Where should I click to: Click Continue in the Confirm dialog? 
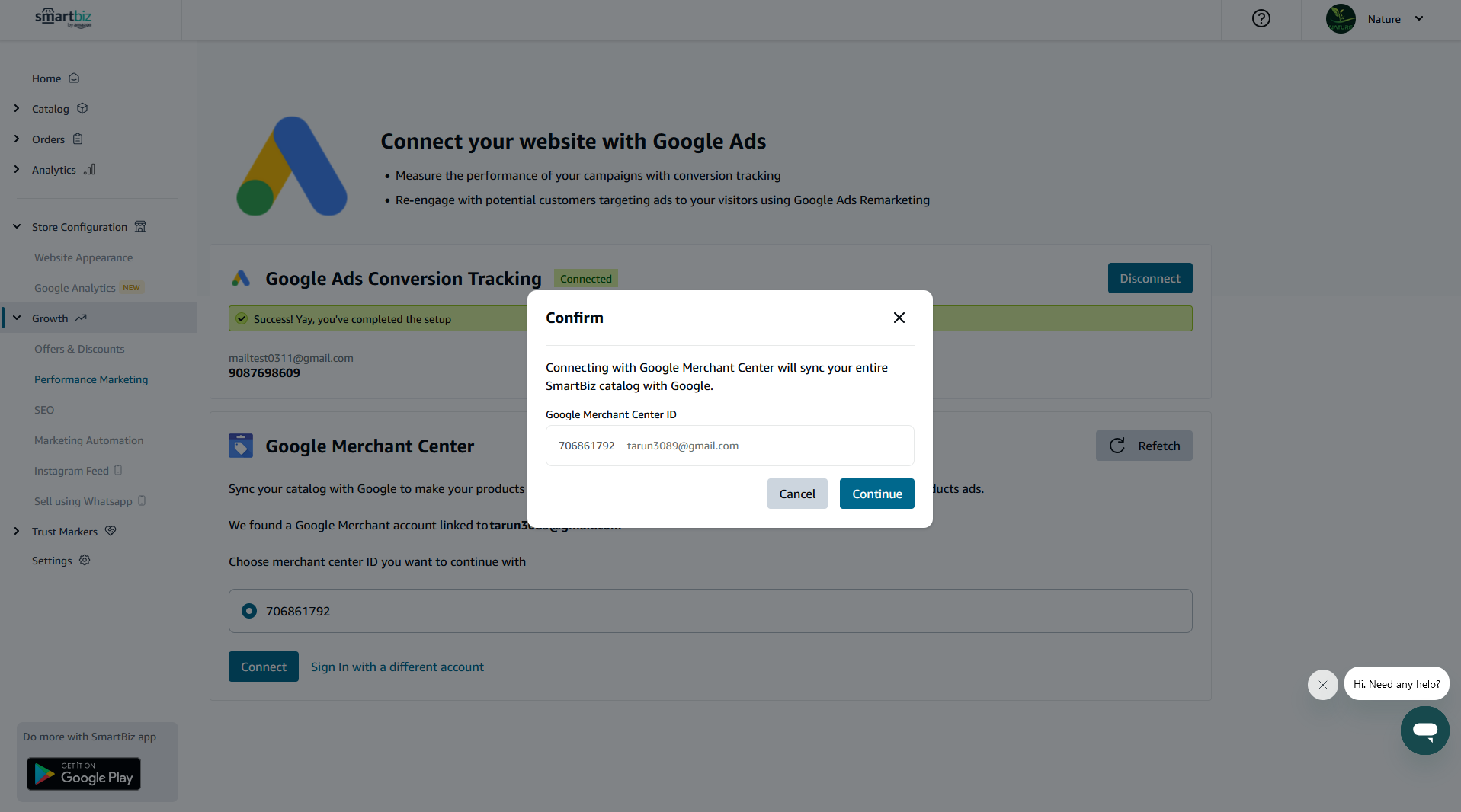[x=877, y=494]
